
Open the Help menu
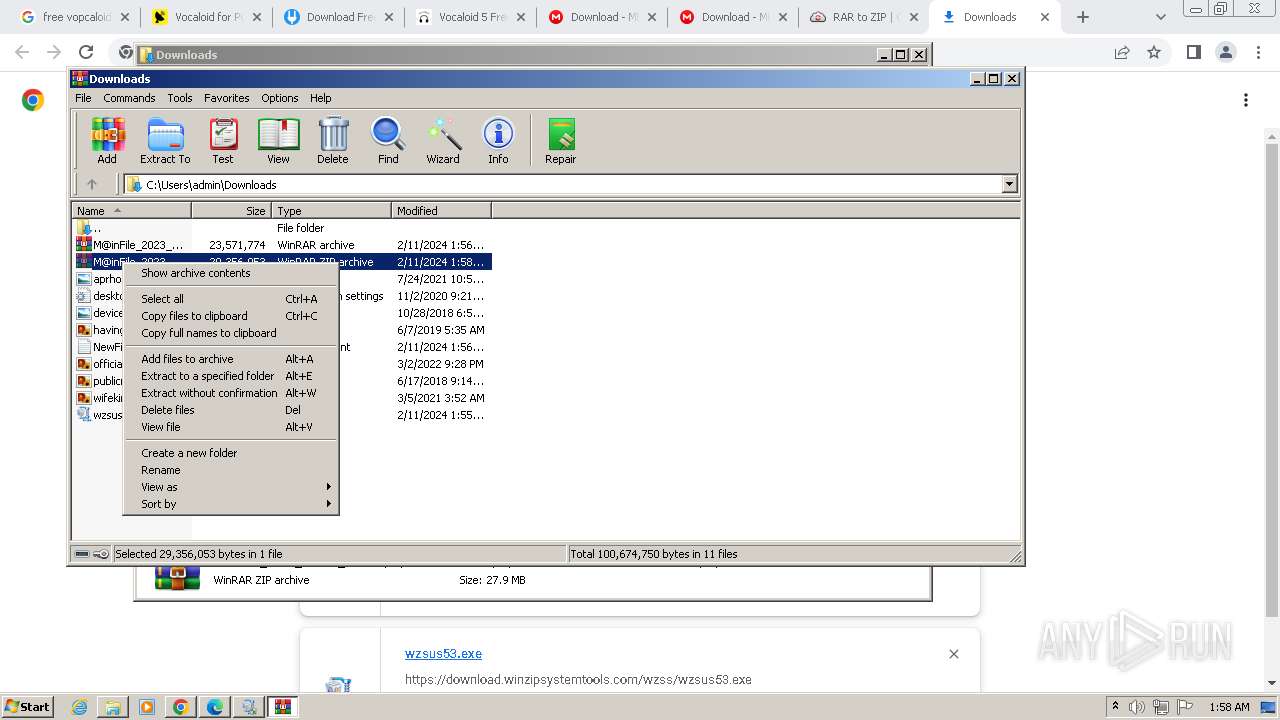[320, 98]
